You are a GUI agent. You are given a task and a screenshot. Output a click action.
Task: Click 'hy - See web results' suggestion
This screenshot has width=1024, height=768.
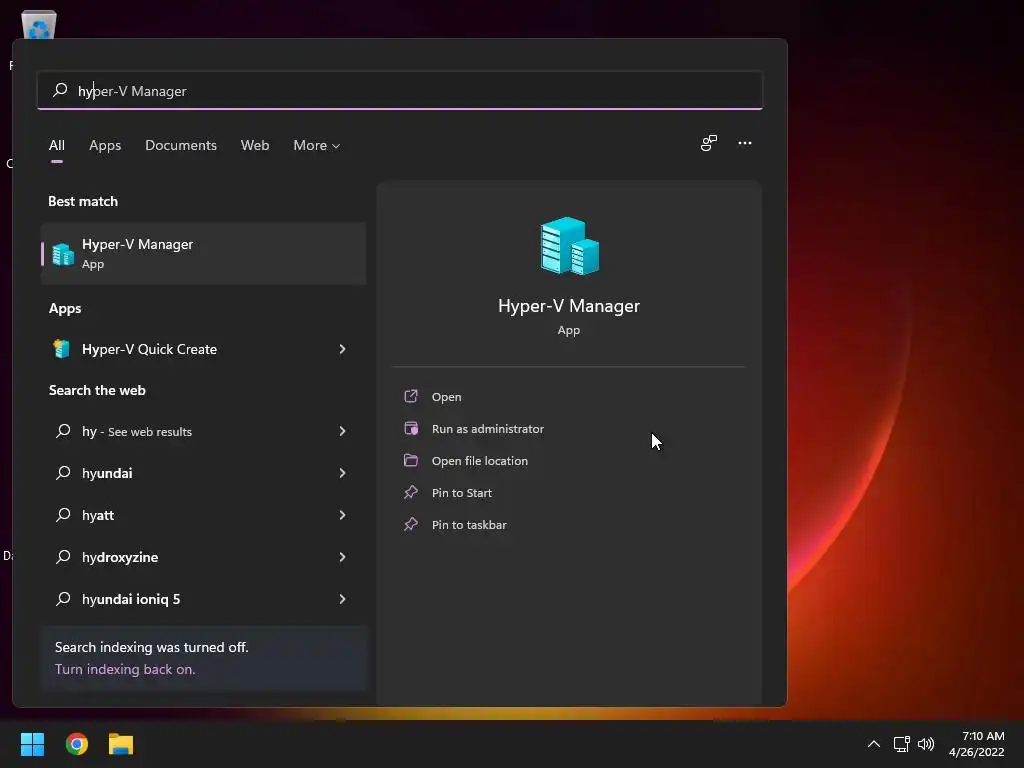click(x=203, y=431)
